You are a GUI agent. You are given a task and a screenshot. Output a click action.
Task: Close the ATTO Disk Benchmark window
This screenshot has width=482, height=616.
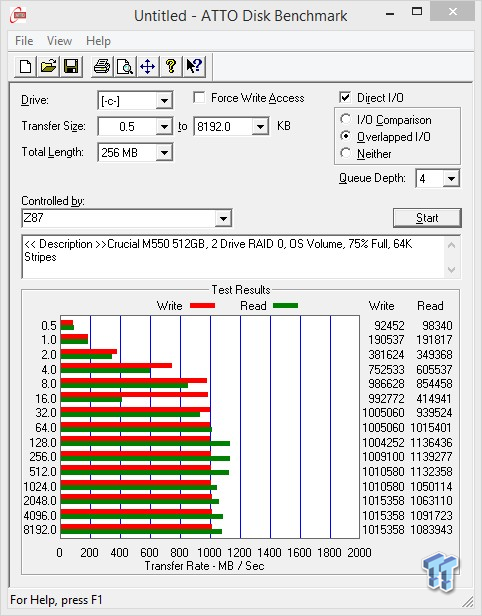pyautogui.click(x=453, y=12)
